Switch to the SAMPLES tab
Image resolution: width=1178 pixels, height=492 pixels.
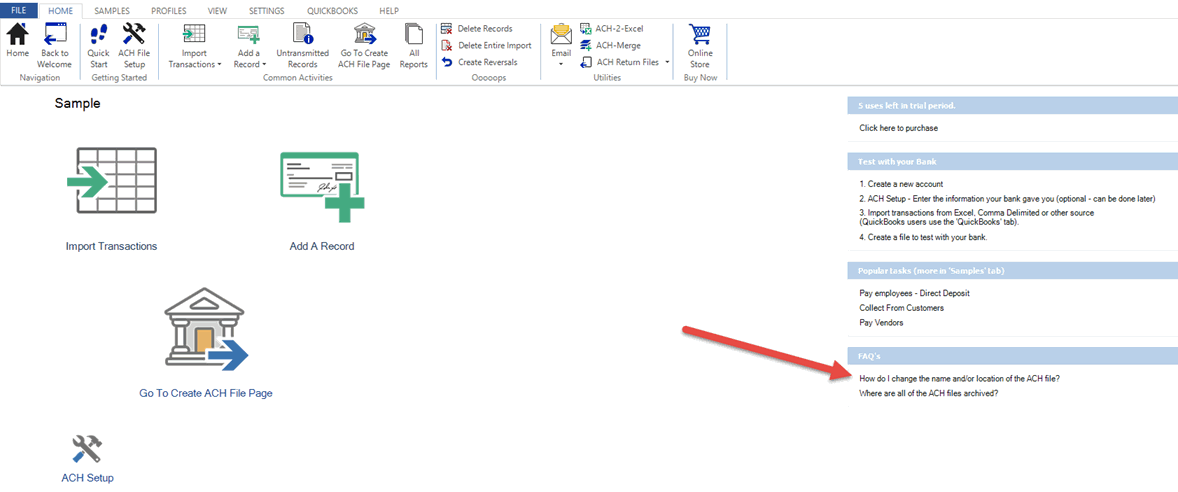pos(112,11)
